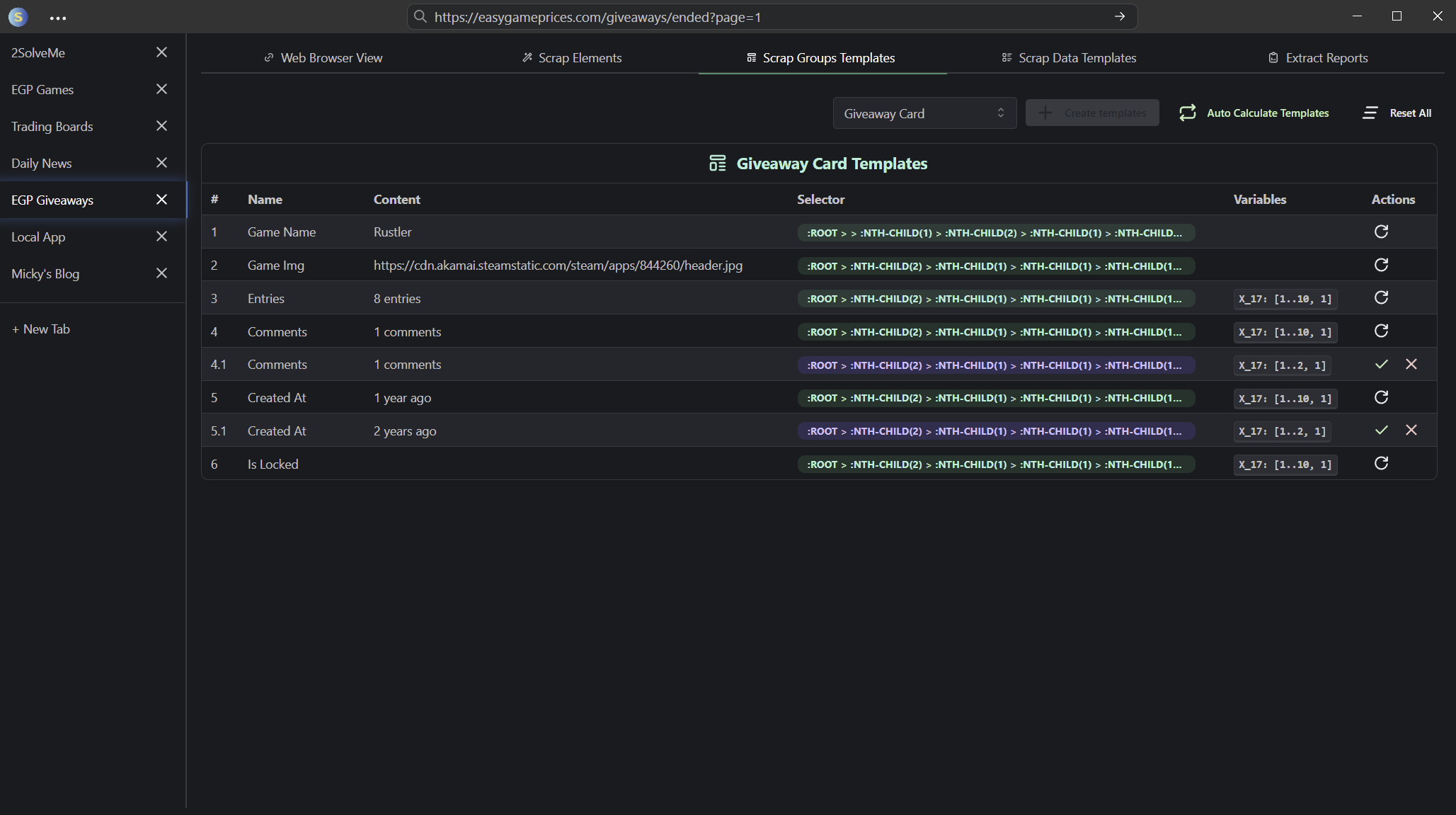Screen dimensions: 1456x815
Task: Select the EGP Games sidebar tab
Action: coord(42,90)
